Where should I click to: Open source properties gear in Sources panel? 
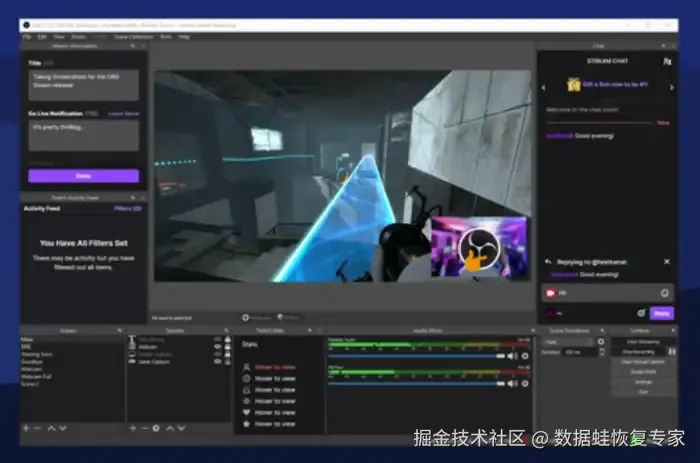[156, 428]
